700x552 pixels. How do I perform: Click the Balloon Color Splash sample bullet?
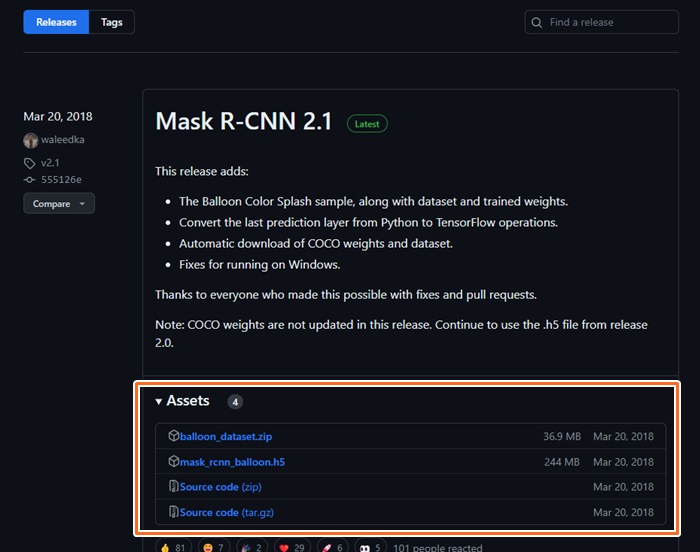pos(373,201)
